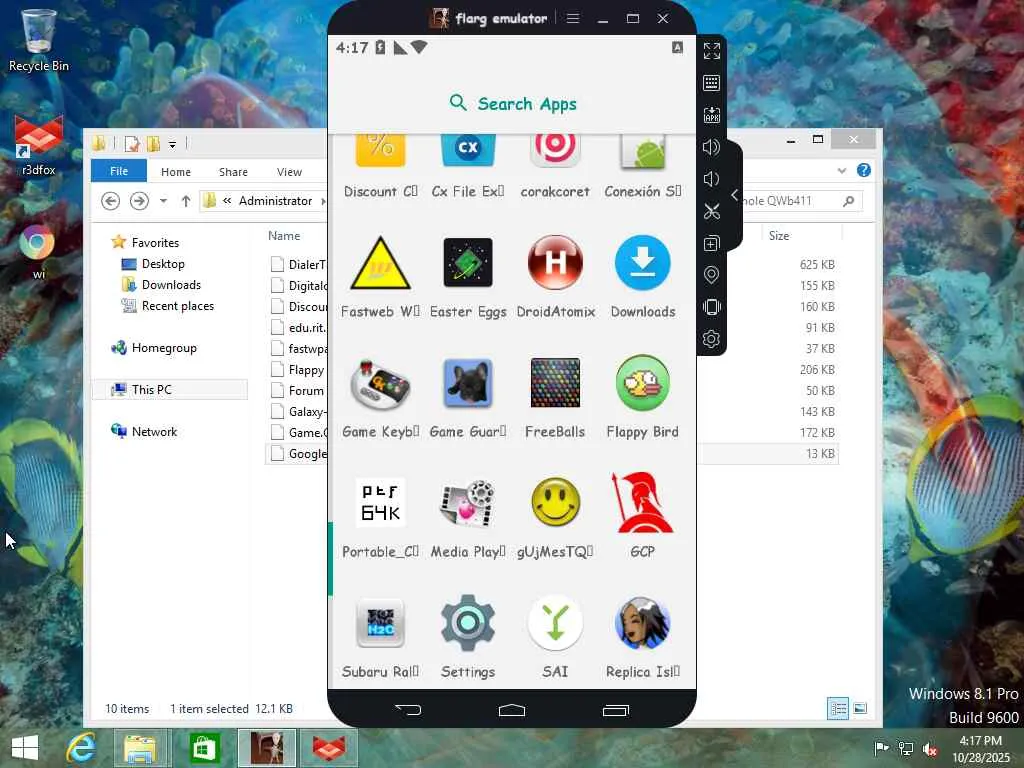Switch Explorer to large icons view
Viewport: 1024px width, 768px height.
click(860, 708)
